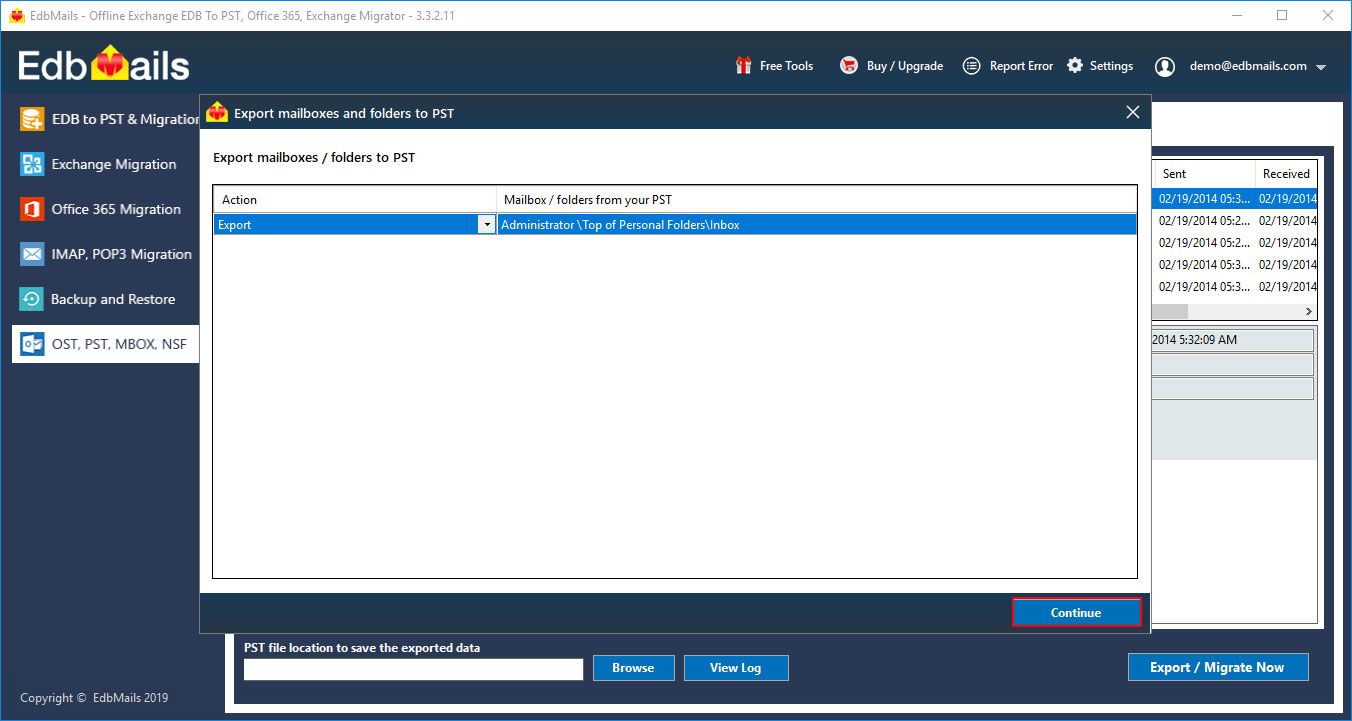Click the Sent column header
This screenshot has width=1352, height=721.
(x=1204, y=174)
